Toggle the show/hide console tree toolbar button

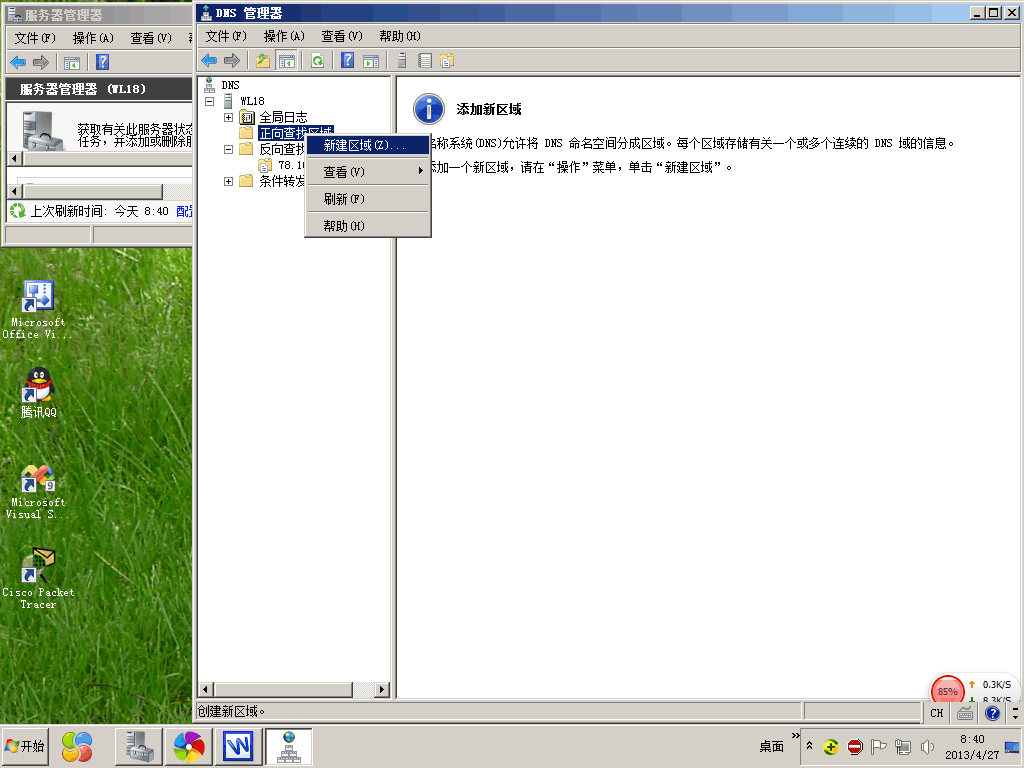[x=287, y=61]
